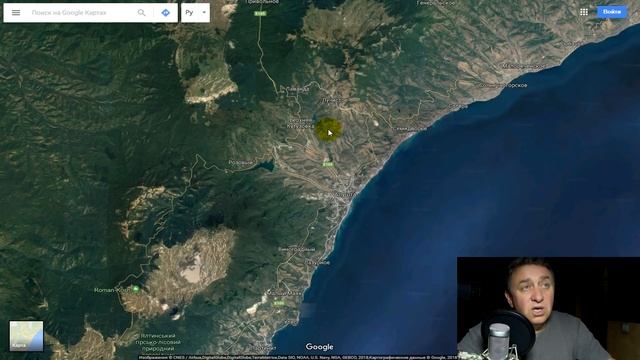Click the Верхняя Кутузовка place label
Screen dimensions: 640x360
click(x=300, y=123)
